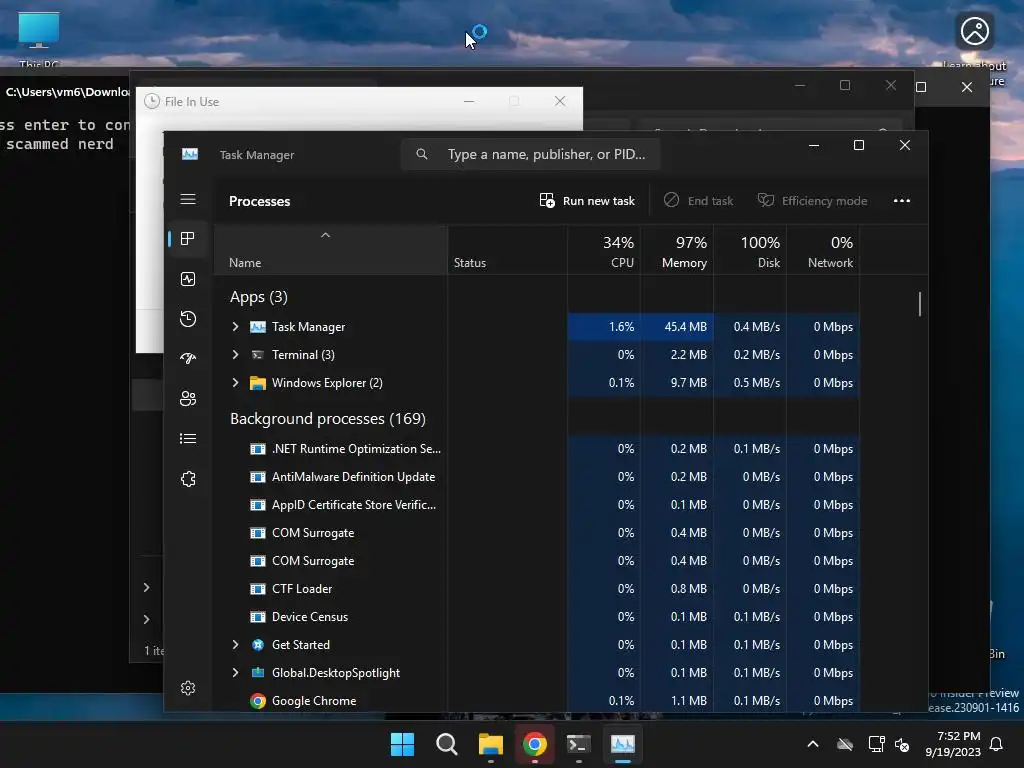Image resolution: width=1024 pixels, height=768 pixels.
Task: Close the File In Use dialog
Action: [x=560, y=101]
